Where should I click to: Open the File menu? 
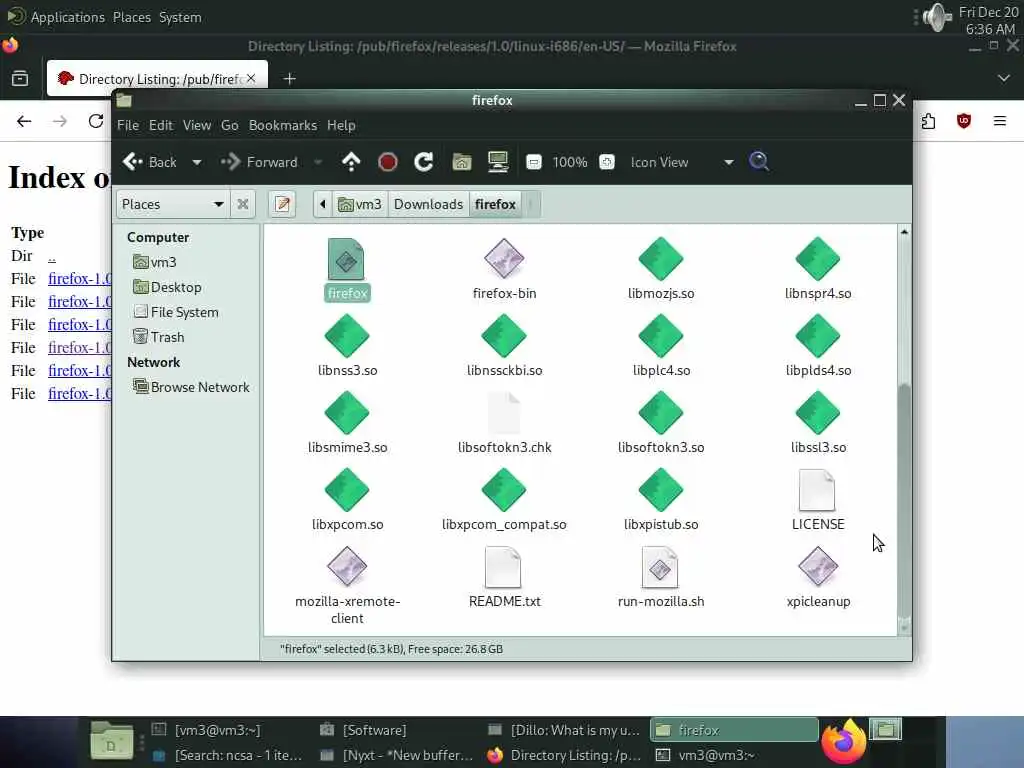pos(128,125)
